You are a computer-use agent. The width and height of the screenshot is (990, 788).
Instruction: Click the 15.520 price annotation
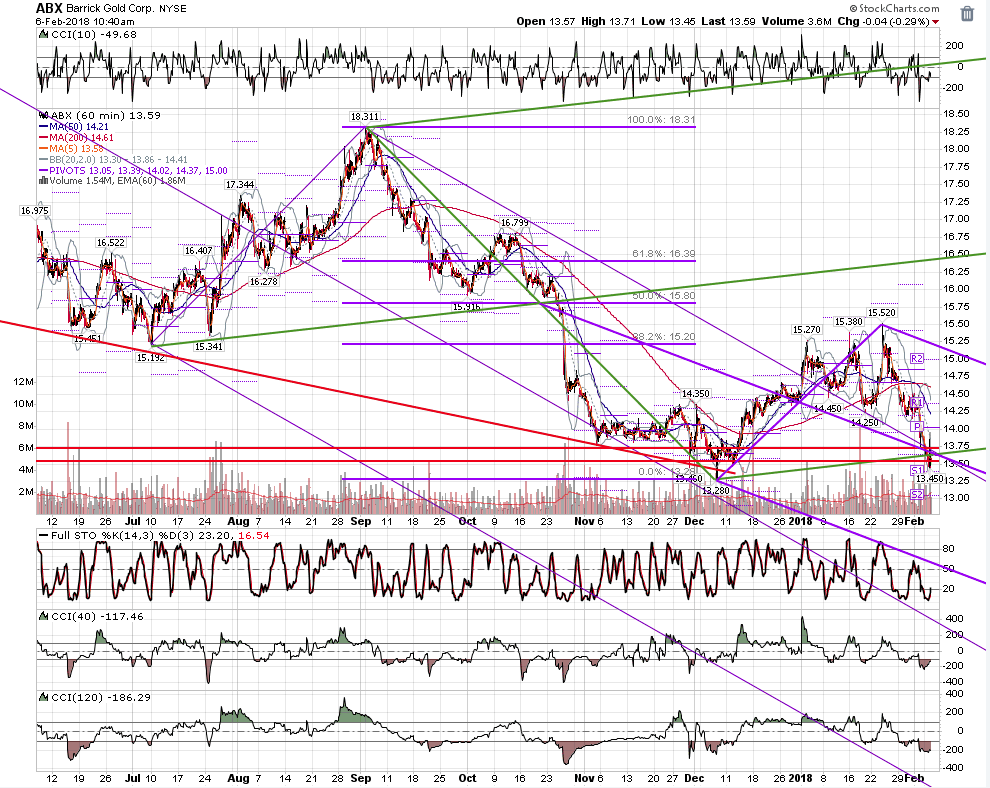pos(881,313)
